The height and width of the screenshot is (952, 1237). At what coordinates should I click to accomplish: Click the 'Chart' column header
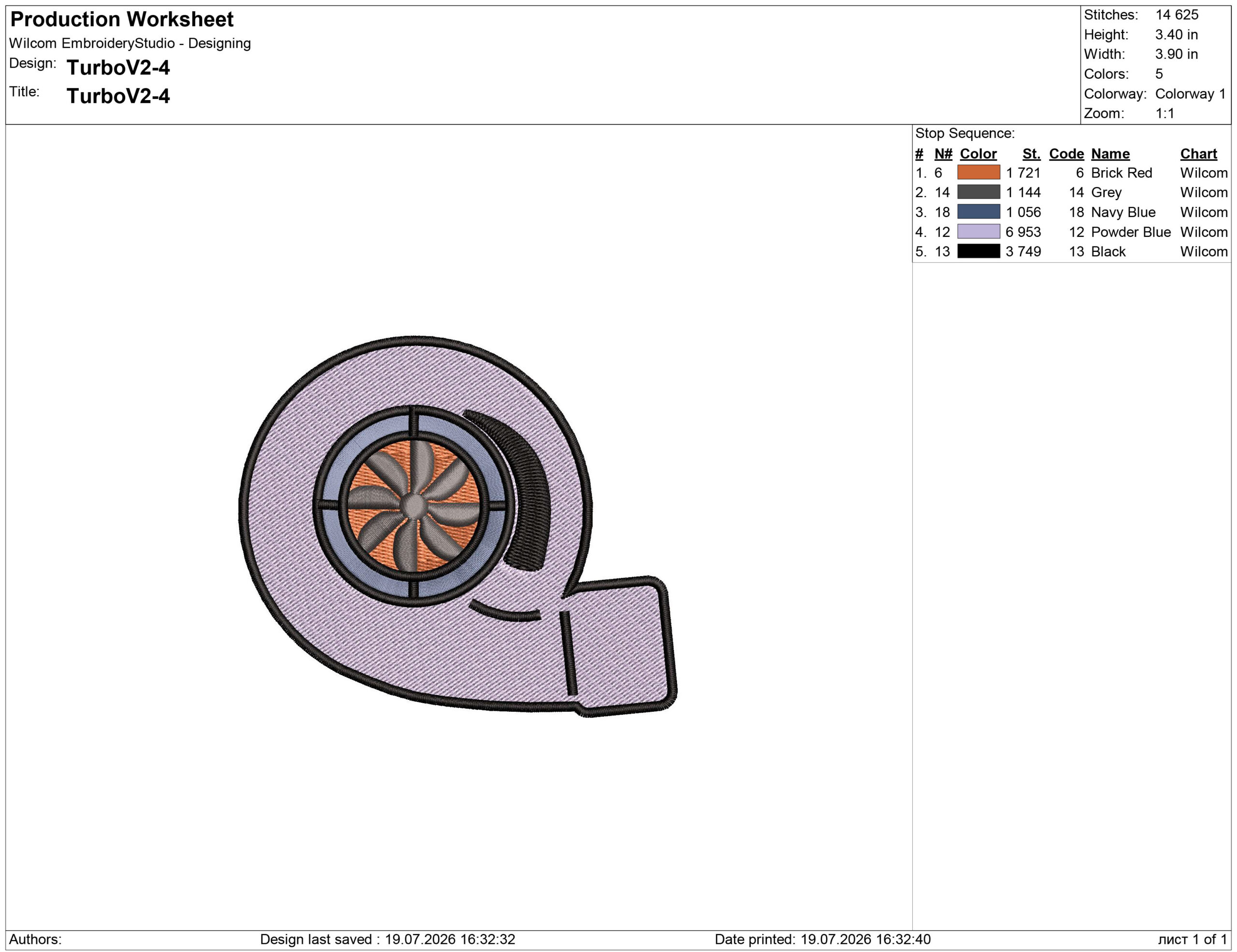pos(1198,154)
